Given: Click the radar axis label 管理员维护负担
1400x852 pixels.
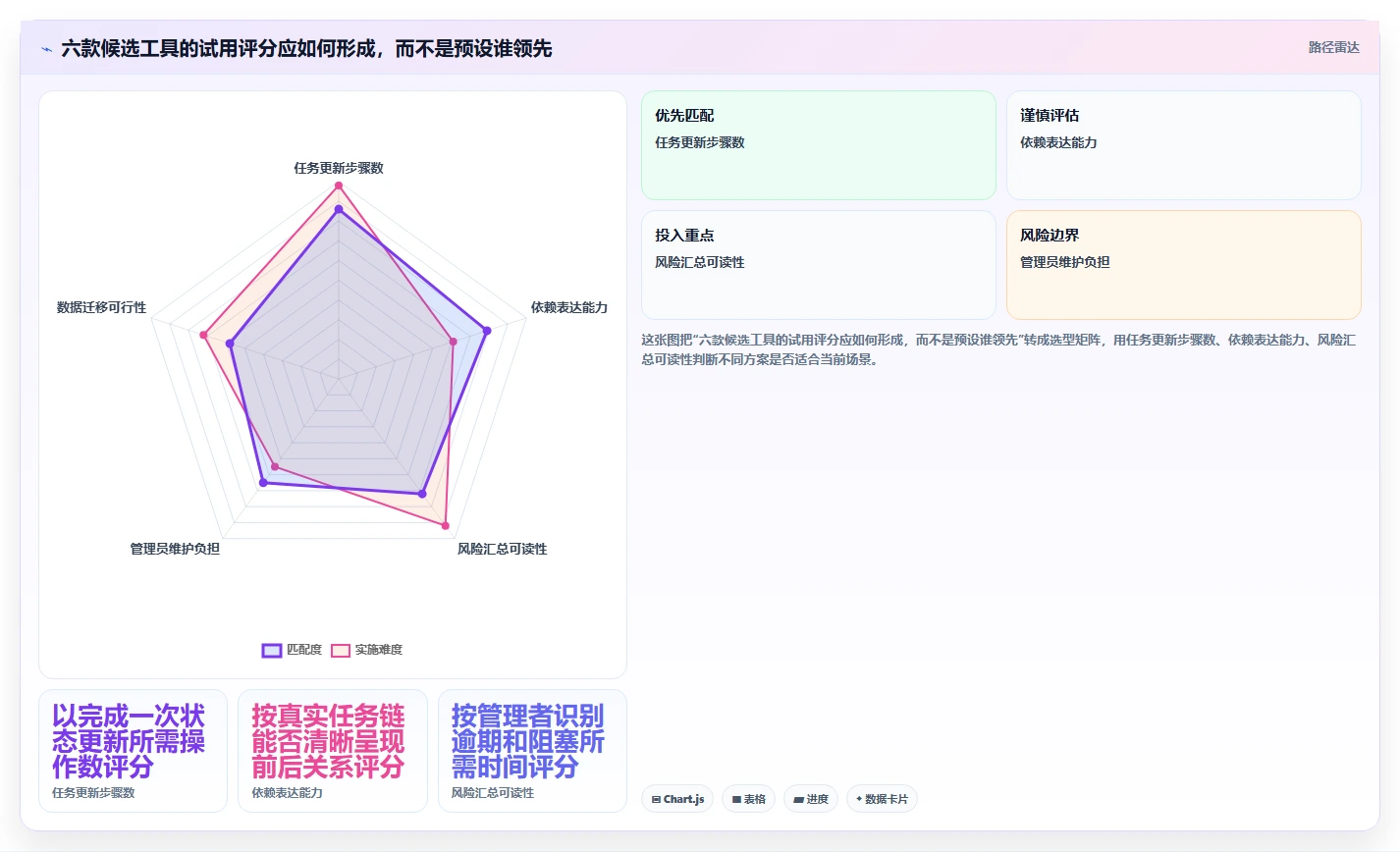Looking at the screenshot, I should point(175,549).
